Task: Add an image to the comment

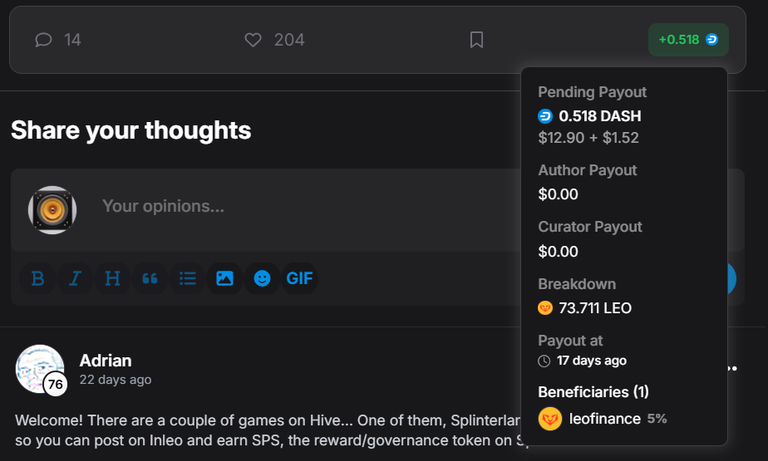Action: point(224,278)
